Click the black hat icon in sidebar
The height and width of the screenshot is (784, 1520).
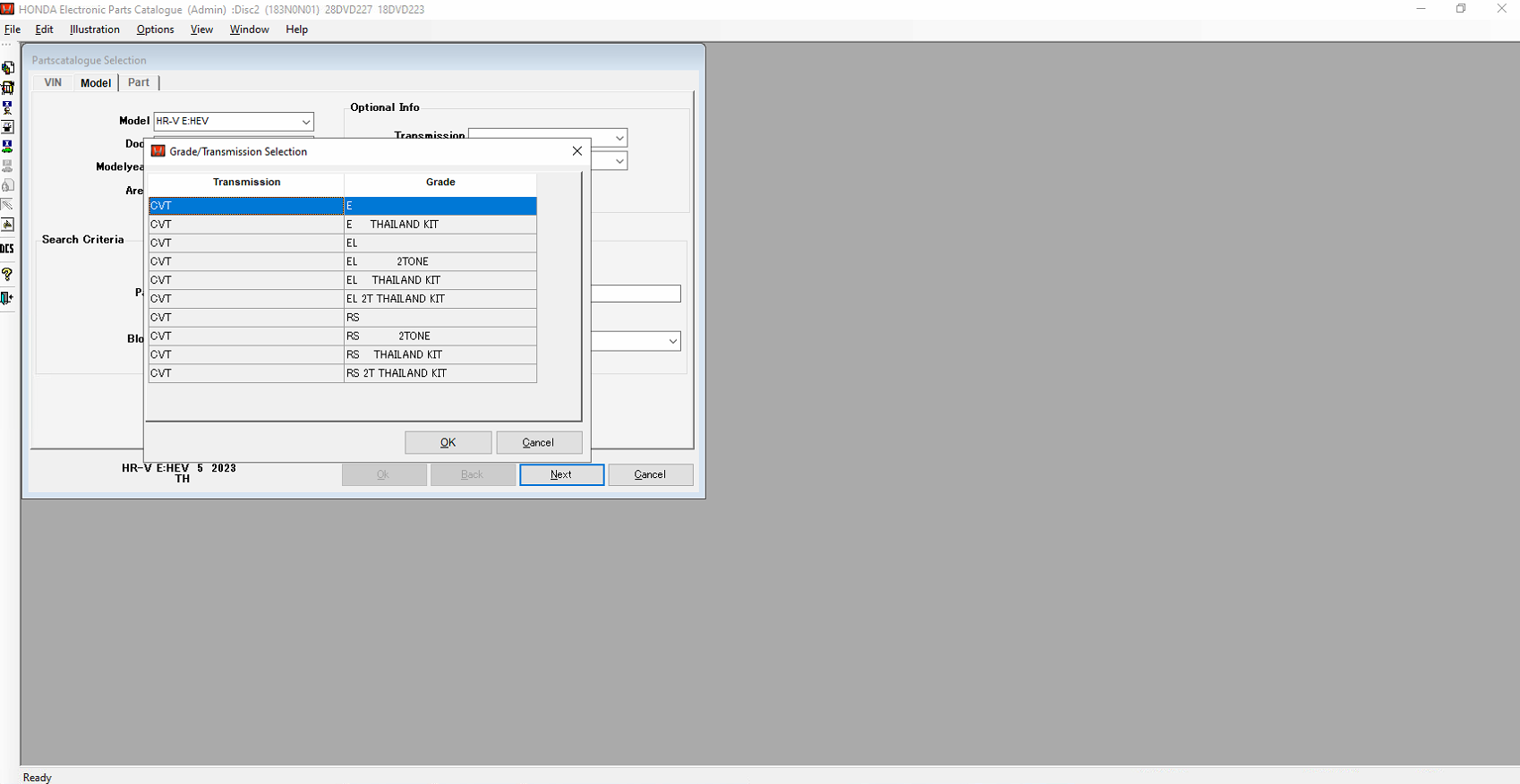click(7, 127)
